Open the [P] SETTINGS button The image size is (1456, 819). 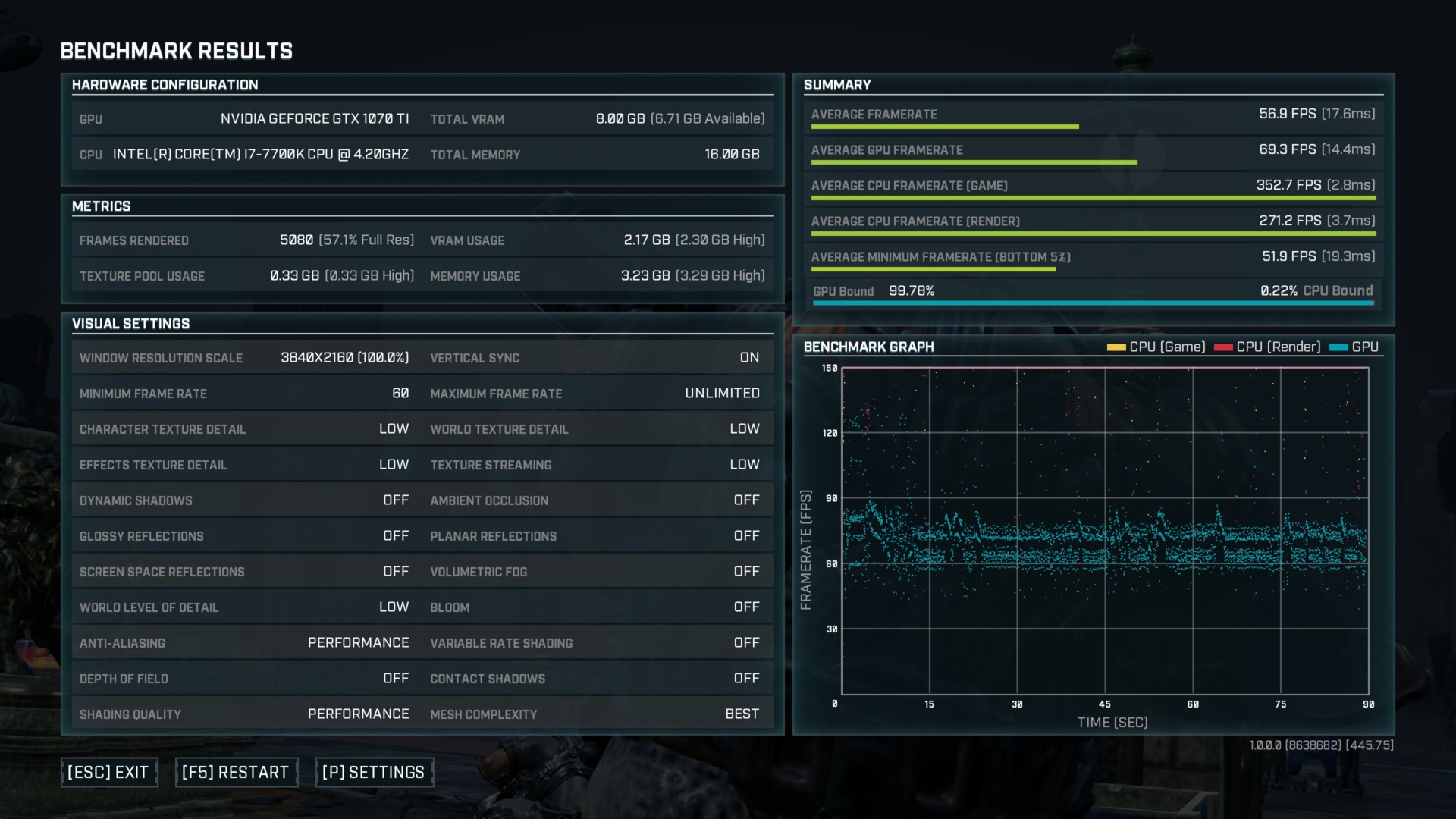[374, 772]
